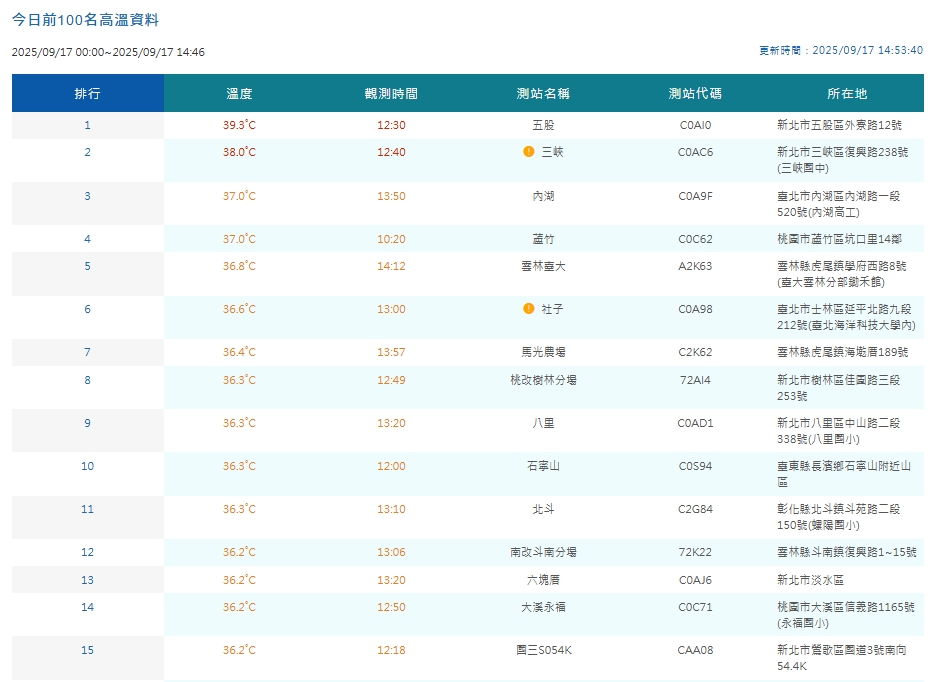This screenshot has width=931, height=682.
Task: Click station code C0C71
Action: (x=695, y=607)
